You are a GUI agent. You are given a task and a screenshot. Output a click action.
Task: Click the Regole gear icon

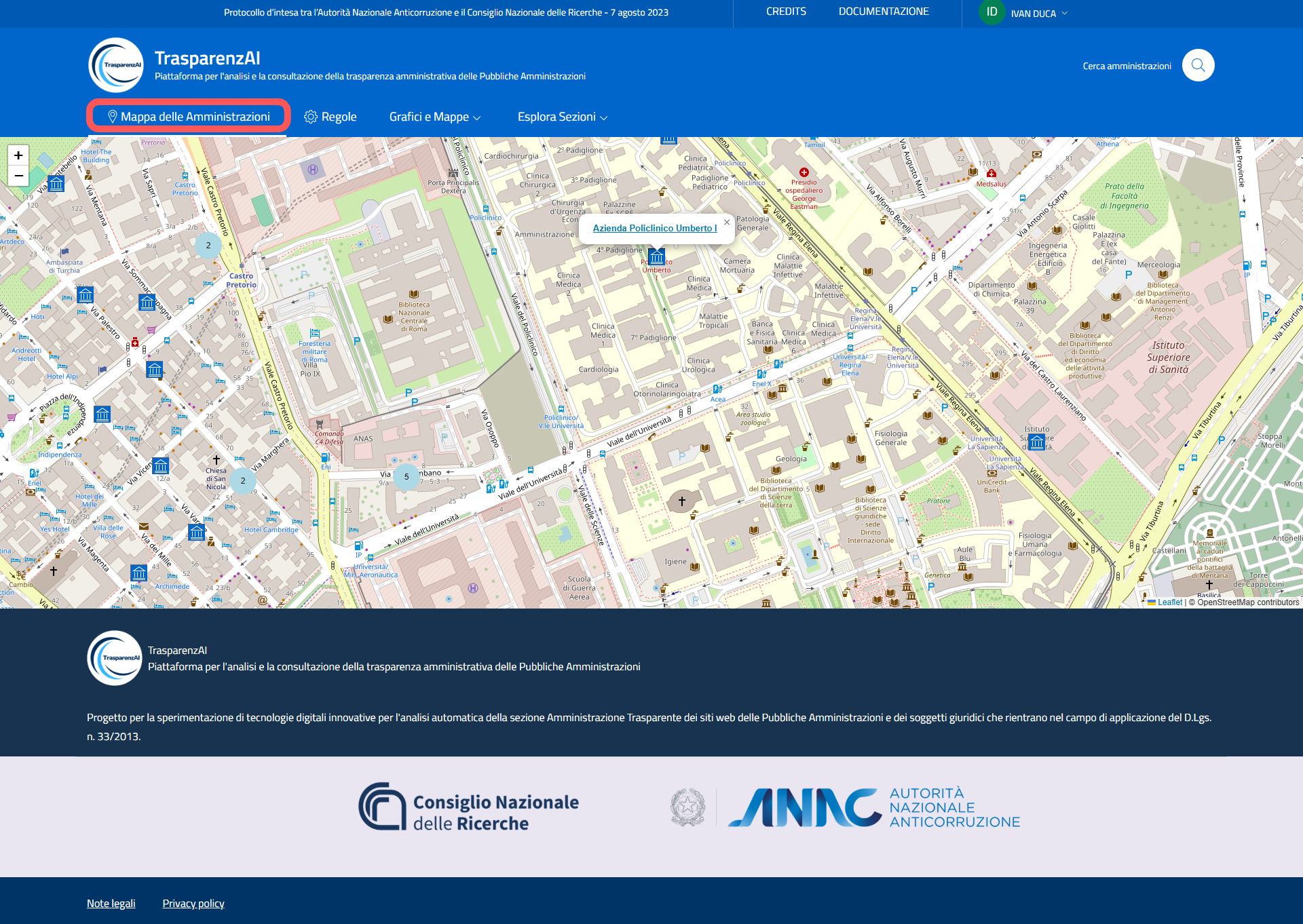click(311, 117)
